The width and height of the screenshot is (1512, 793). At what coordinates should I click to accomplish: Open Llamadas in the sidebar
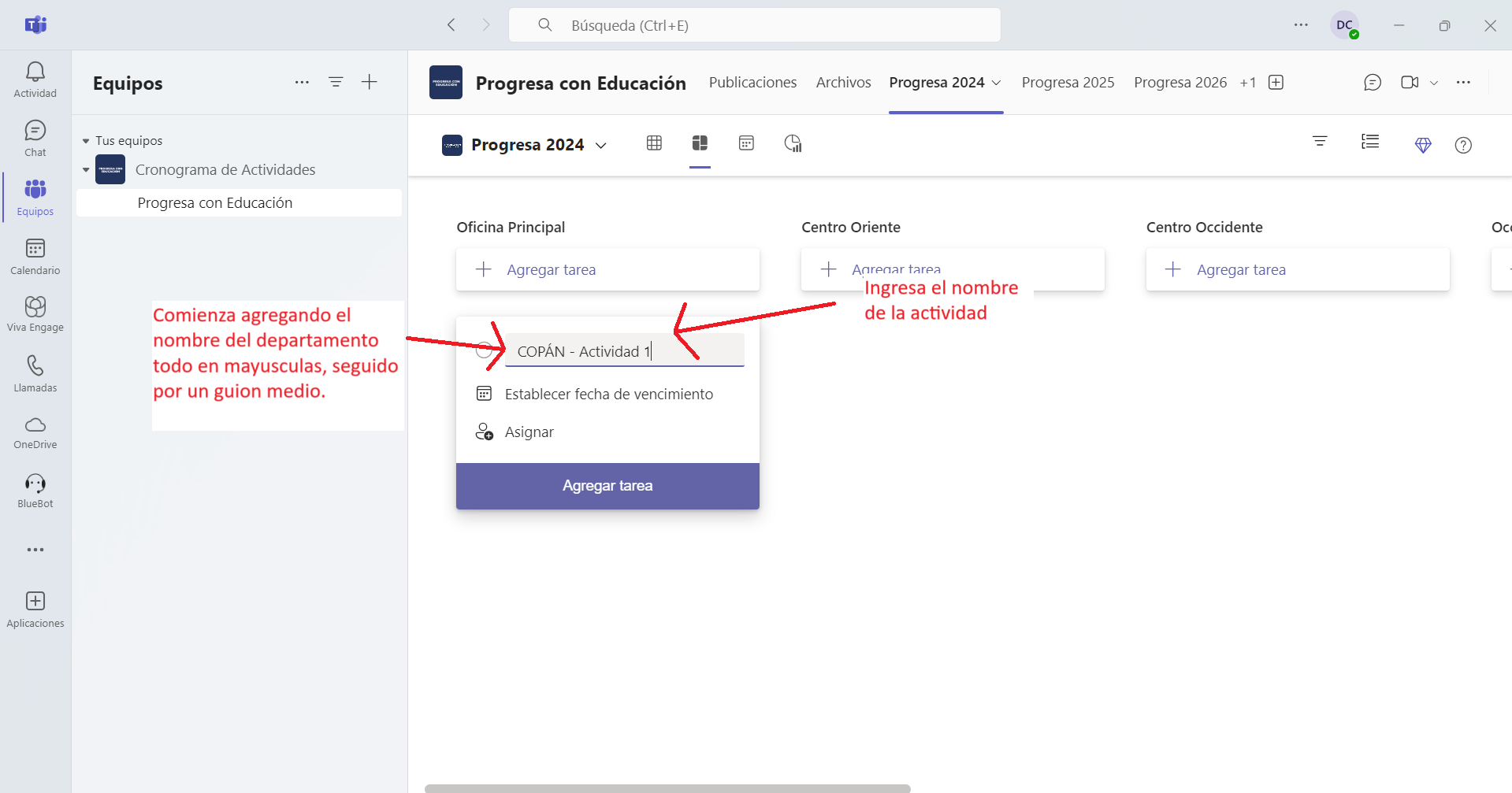35,374
